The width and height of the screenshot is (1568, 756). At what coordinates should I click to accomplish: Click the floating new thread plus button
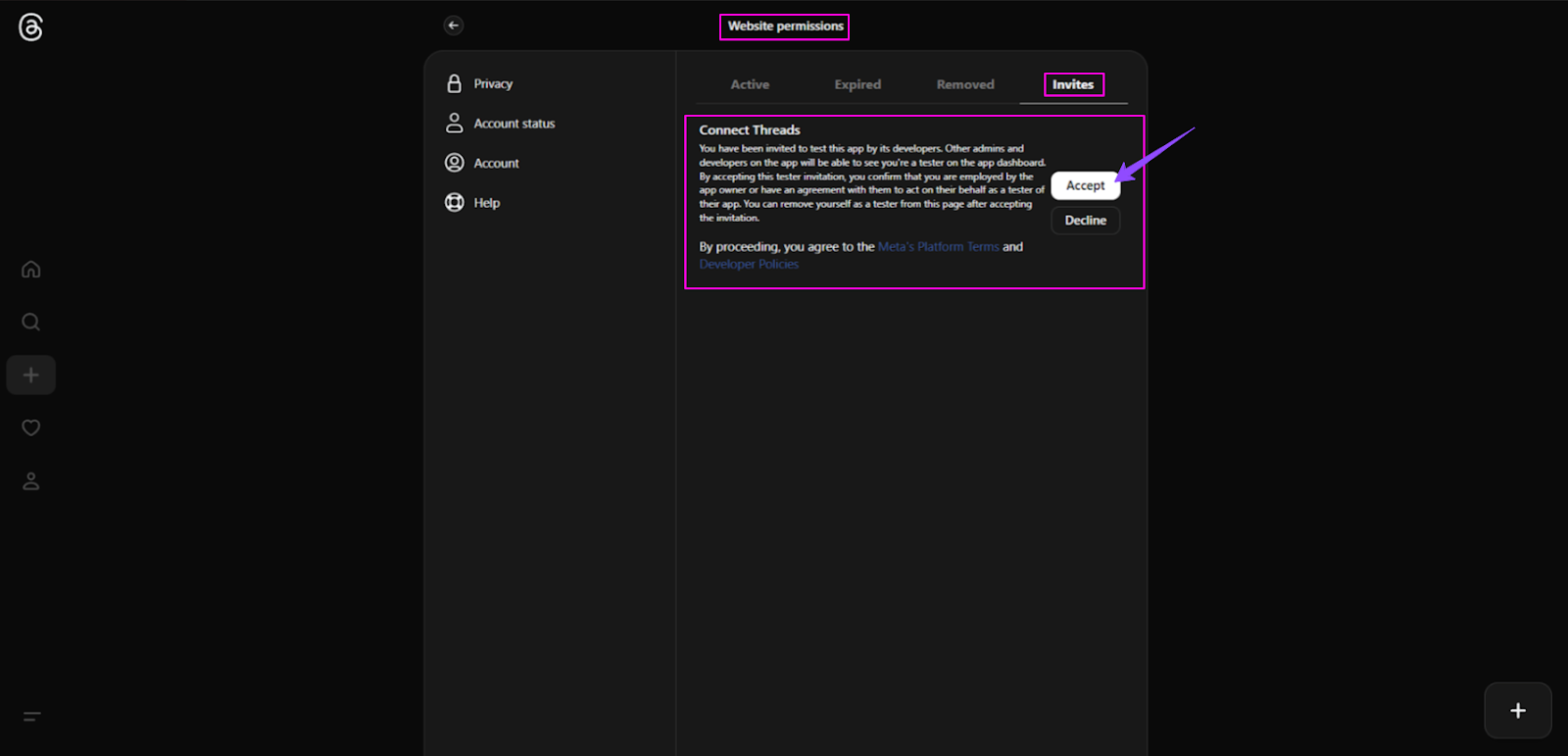click(x=1517, y=711)
